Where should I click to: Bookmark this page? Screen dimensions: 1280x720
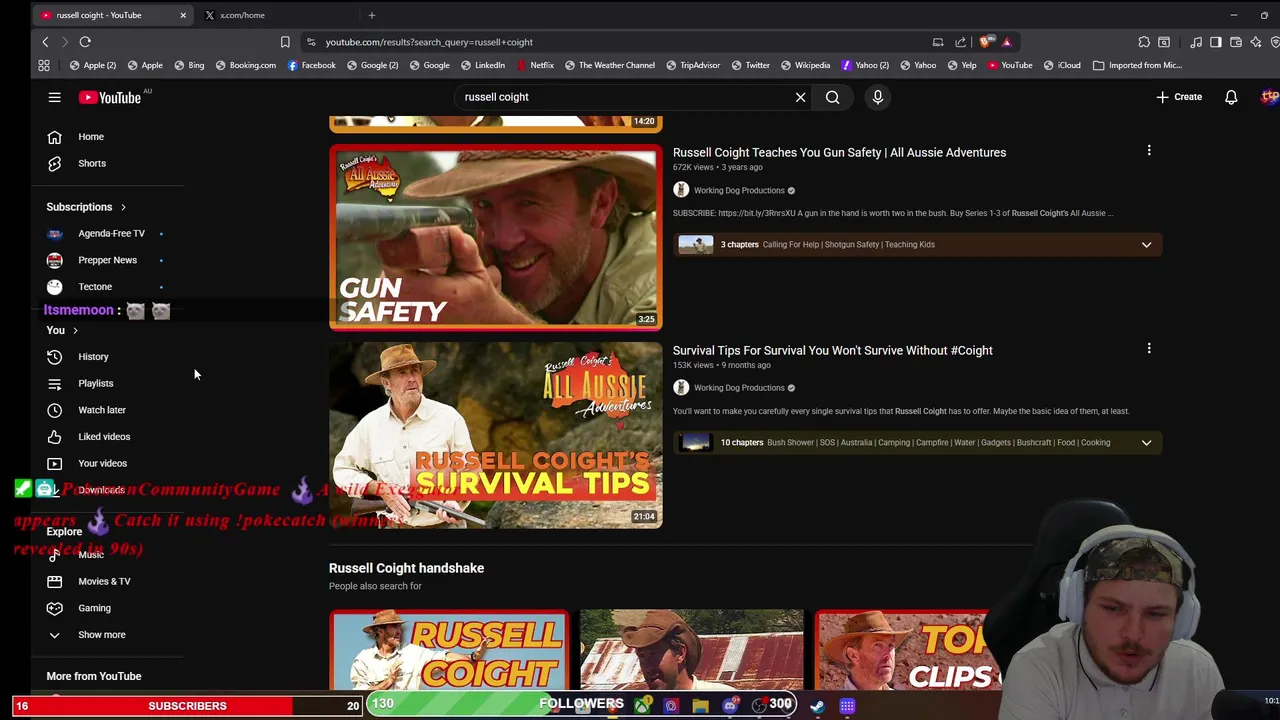pyautogui.click(x=285, y=42)
